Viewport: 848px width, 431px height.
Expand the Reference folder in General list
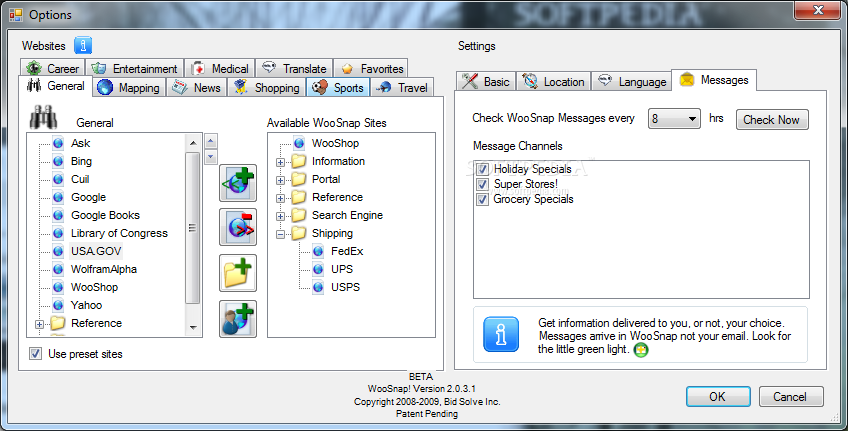pyautogui.click(x=39, y=324)
